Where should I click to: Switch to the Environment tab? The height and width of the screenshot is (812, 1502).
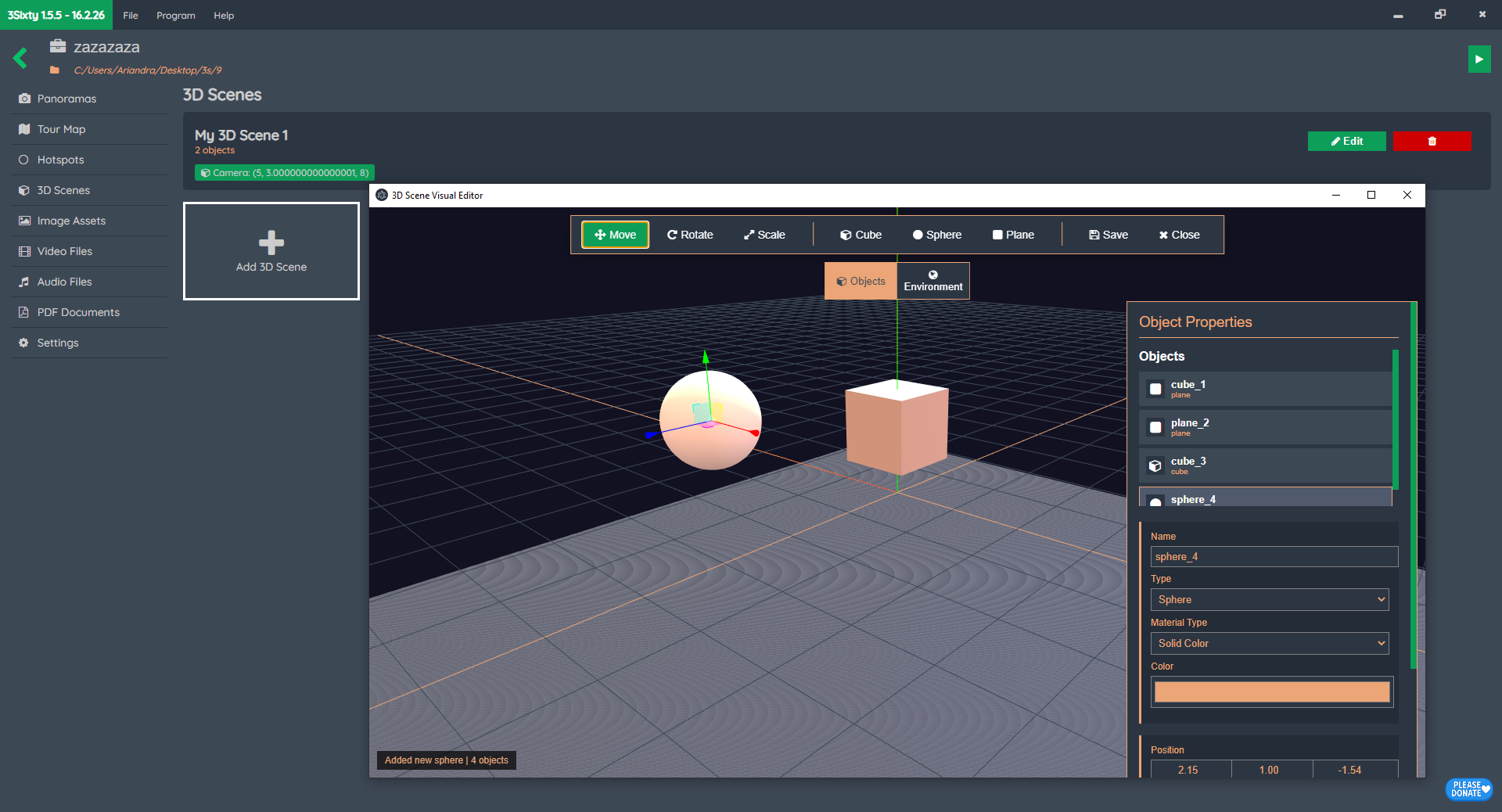[932, 281]
